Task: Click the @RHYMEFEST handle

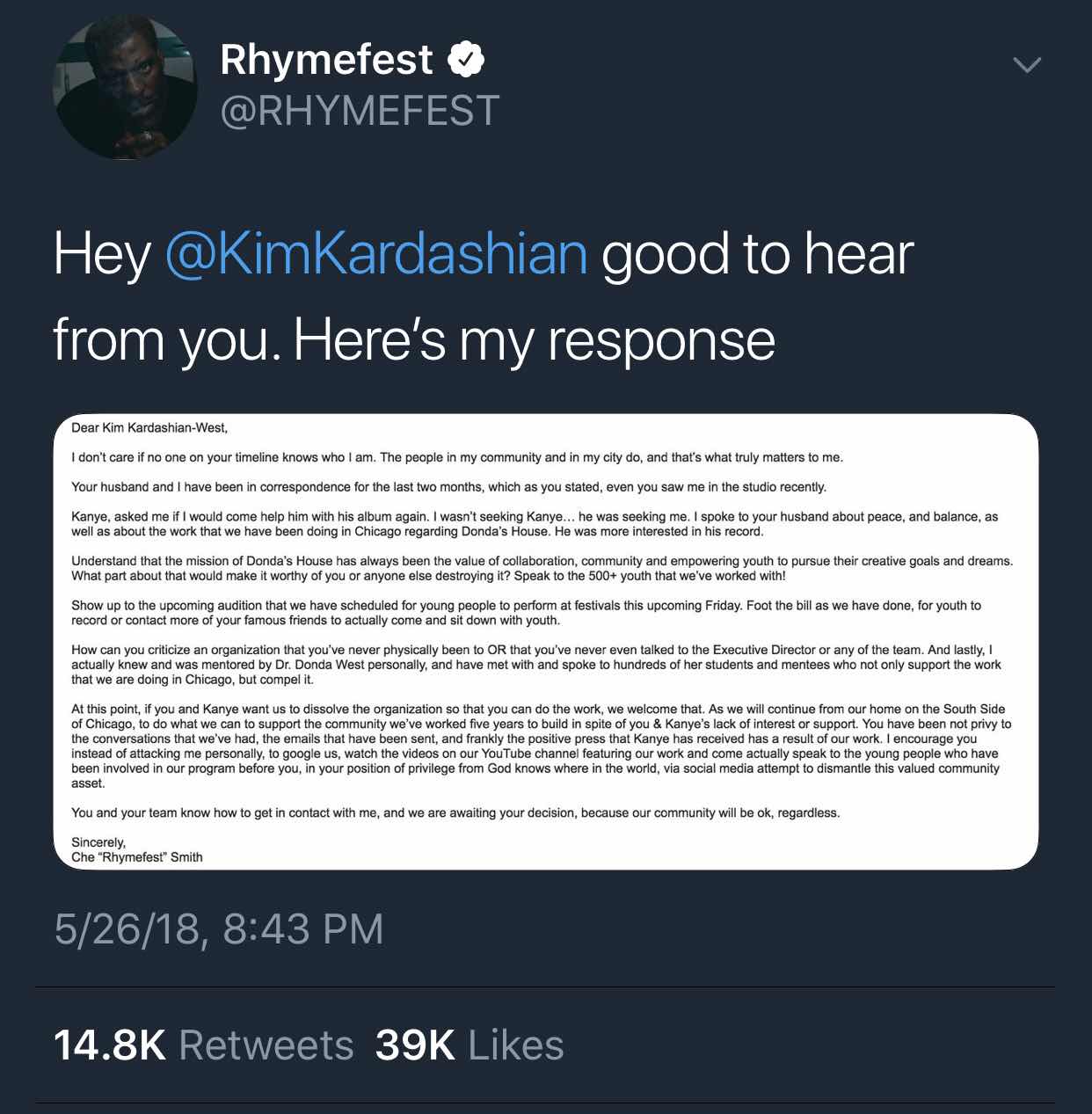Action: tap(360, 112)
